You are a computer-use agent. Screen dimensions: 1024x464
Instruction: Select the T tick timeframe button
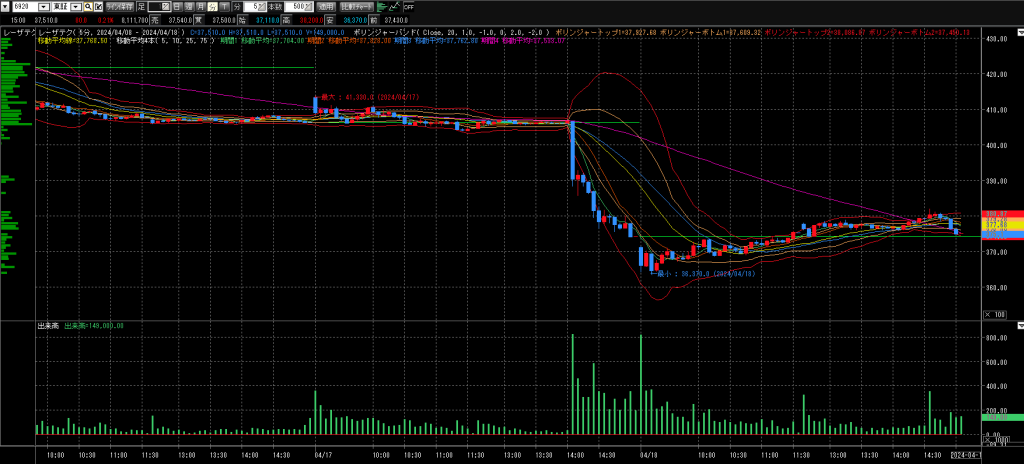click(224, 6)
